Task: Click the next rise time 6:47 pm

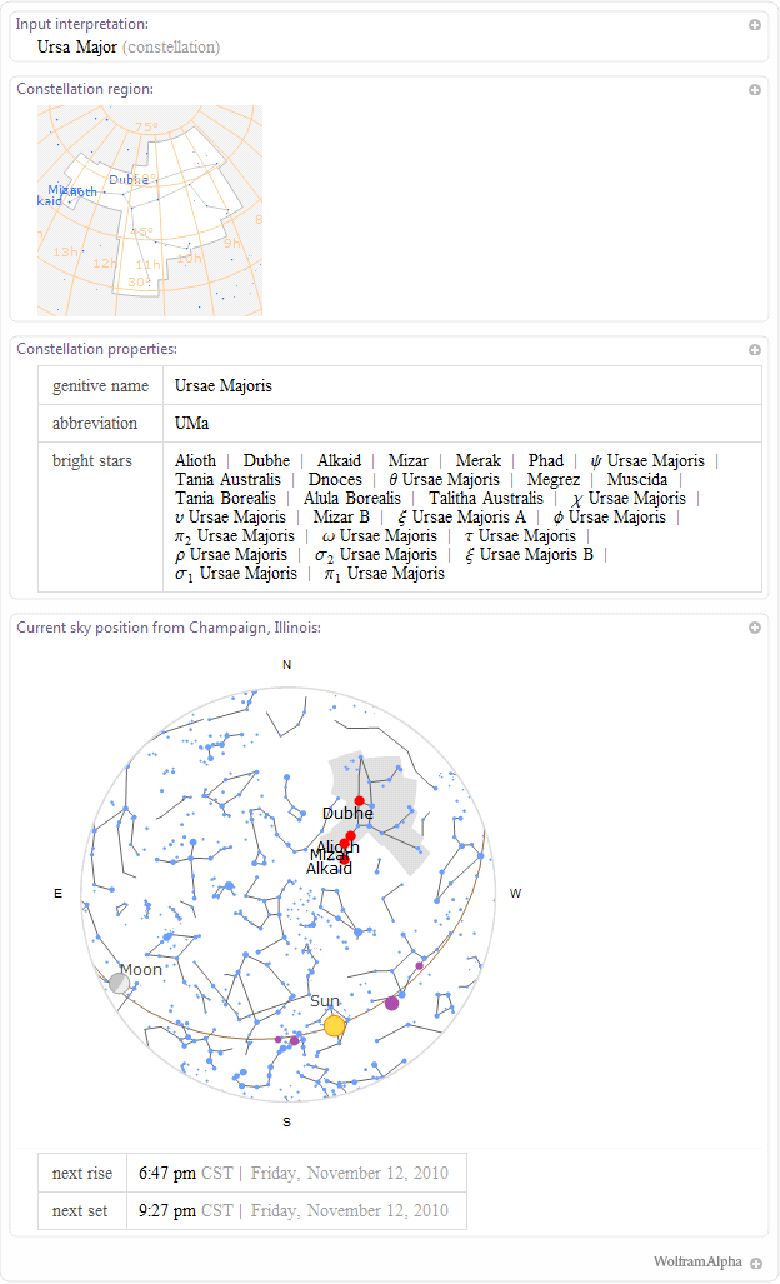Action: coord(167,1173)
